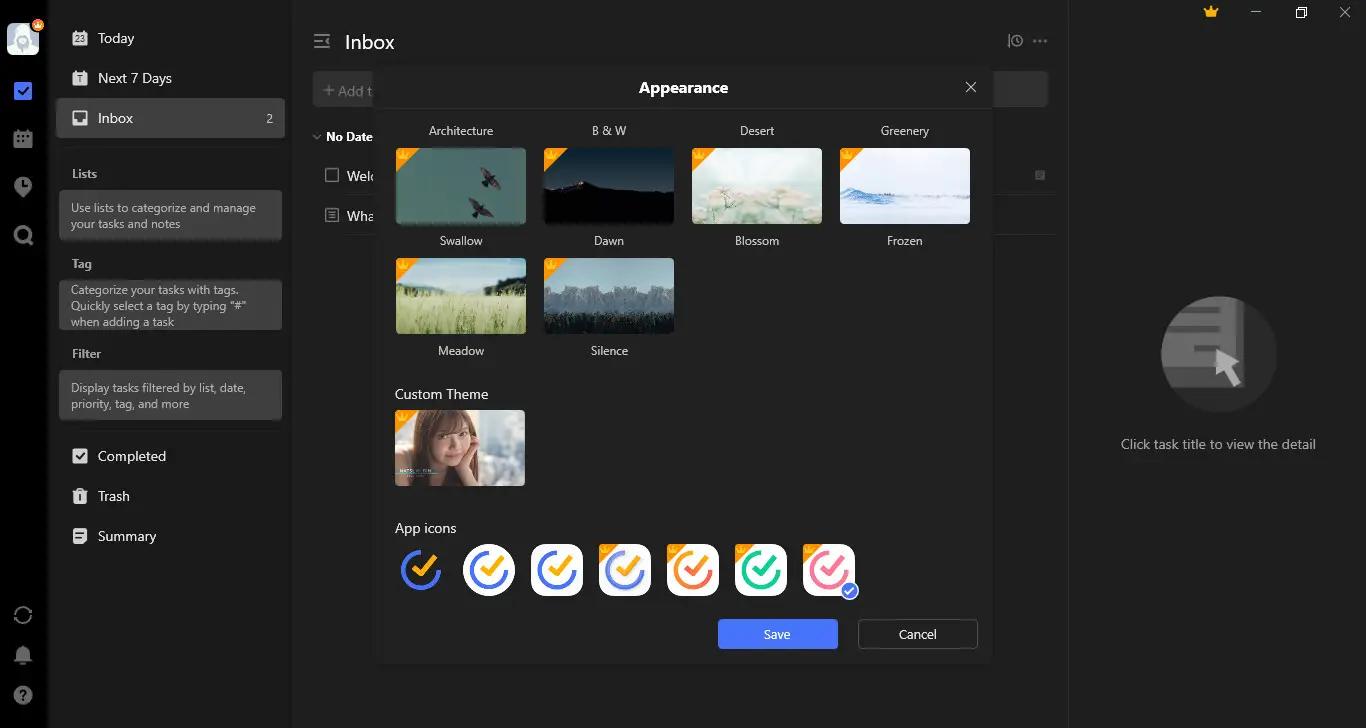The height and width of the screenshot is (728, 1366).
Task: Open the calendar view icon in sidebar
Action: (23, 139)
